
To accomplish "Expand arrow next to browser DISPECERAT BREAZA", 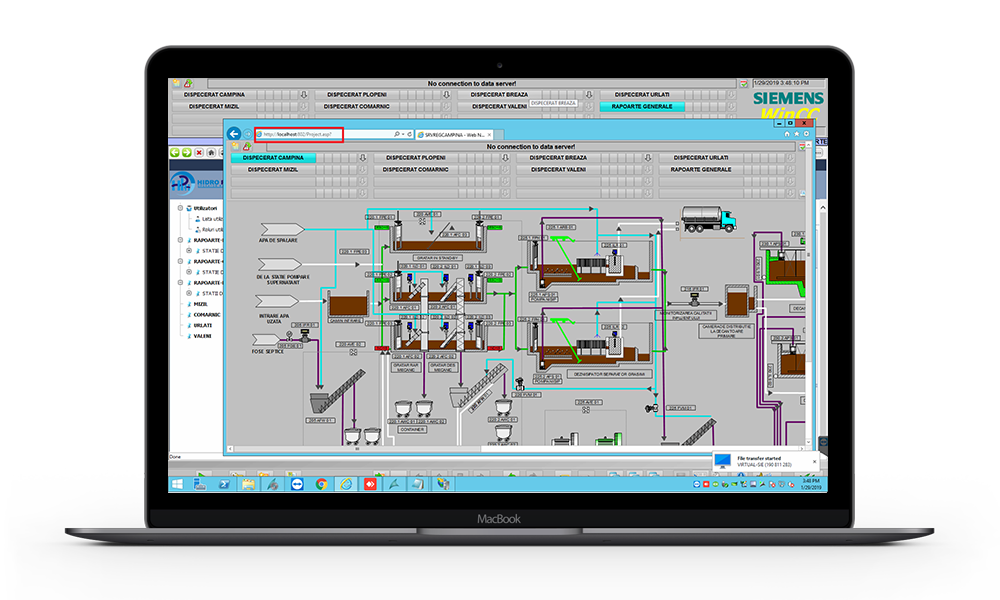I will [x=648, y=157].
